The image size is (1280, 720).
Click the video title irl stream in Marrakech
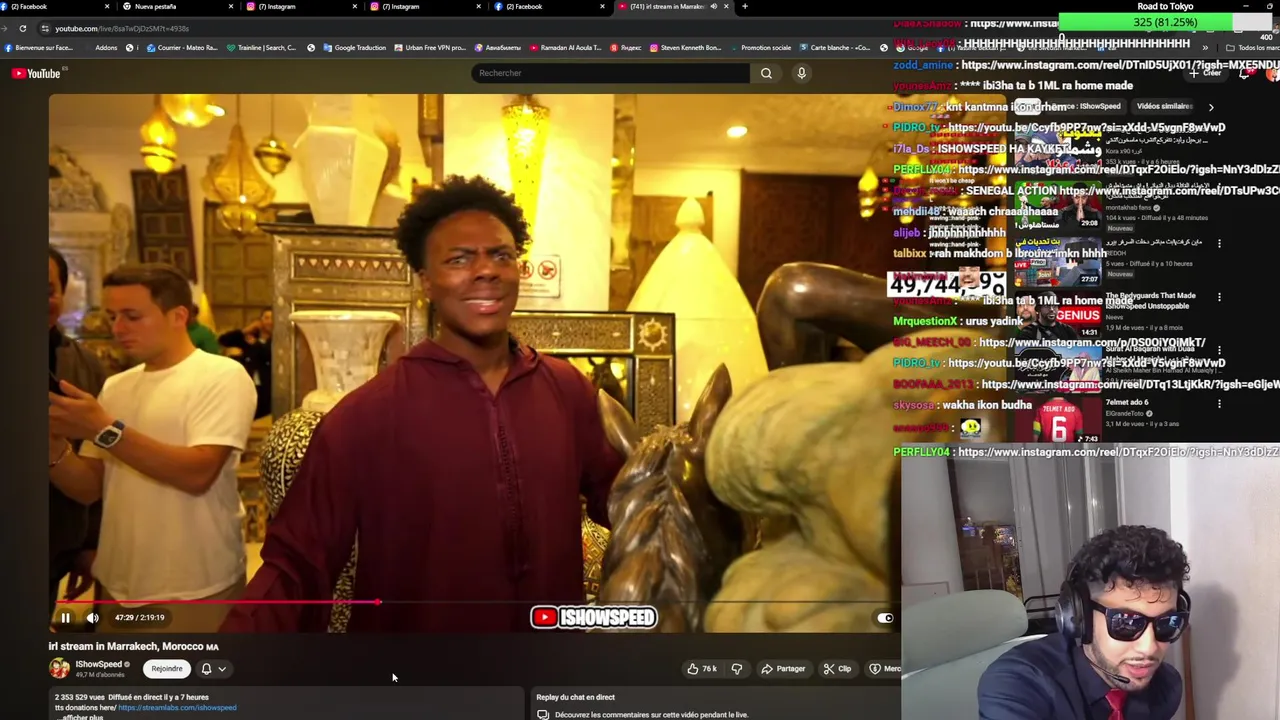[133, 647]
